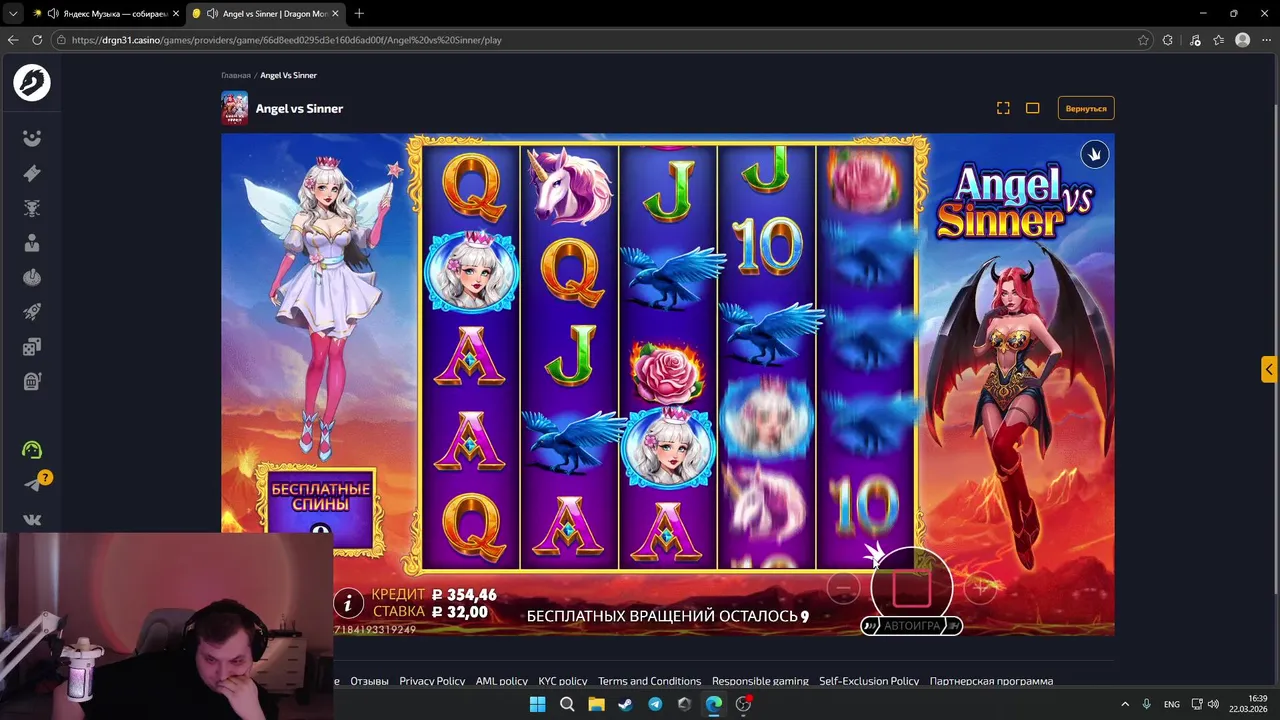
Task: Open a new browser tab
Action: (359, 14)
